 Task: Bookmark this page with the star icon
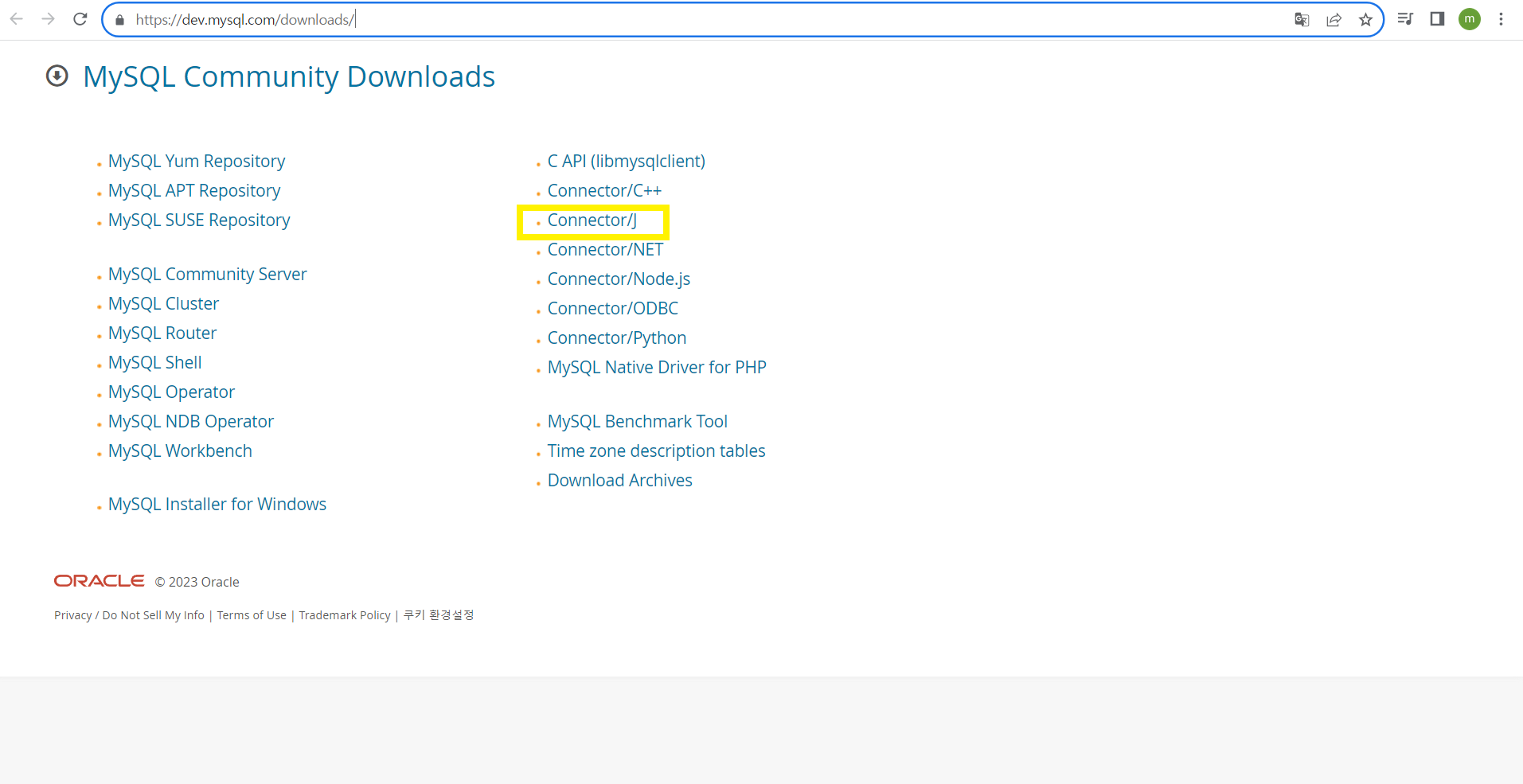click(x=1365, y=20)
